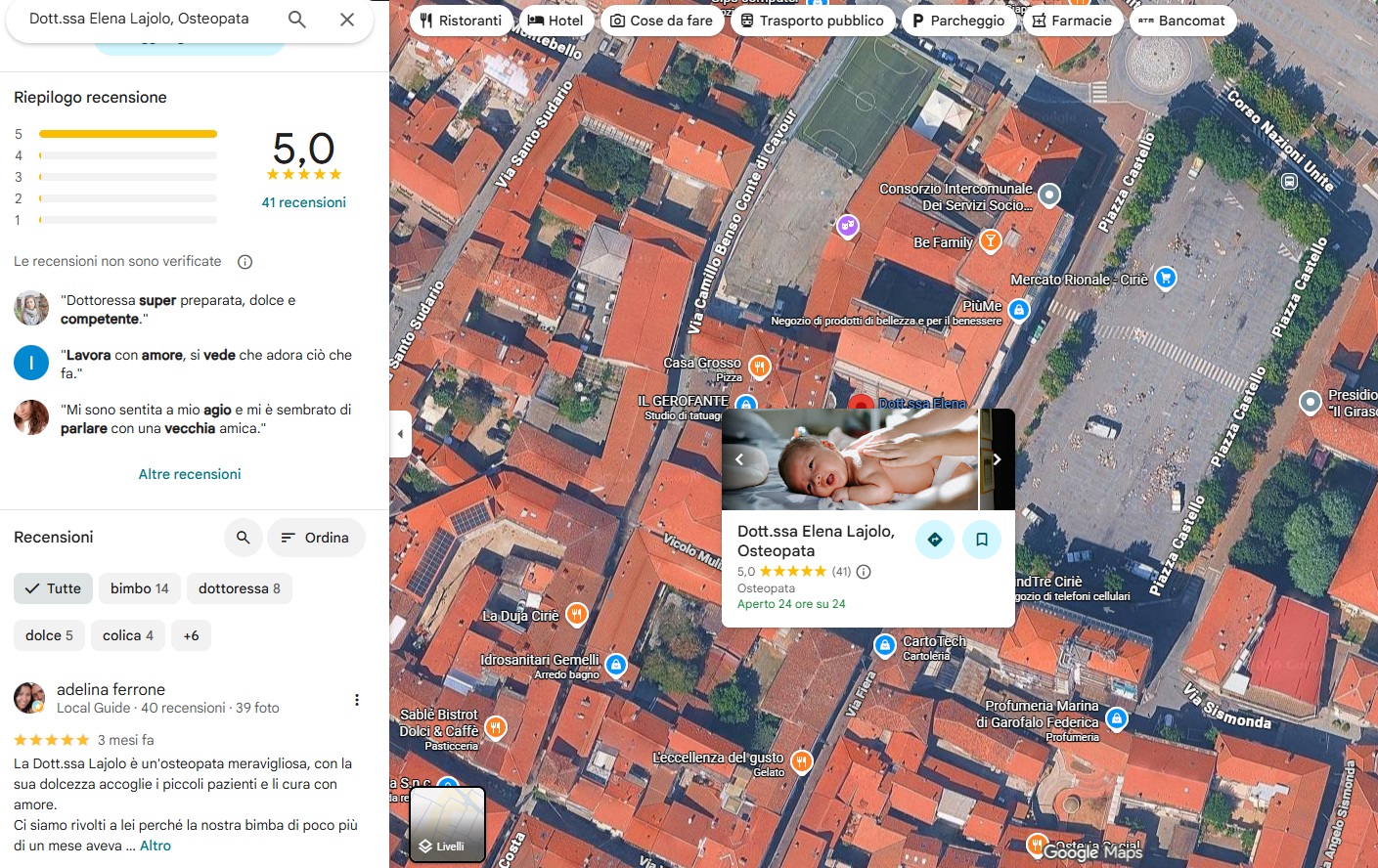Click the Be Family bar pin
The width and height of the screenshot is (1378, 868).
coord(991,240)
